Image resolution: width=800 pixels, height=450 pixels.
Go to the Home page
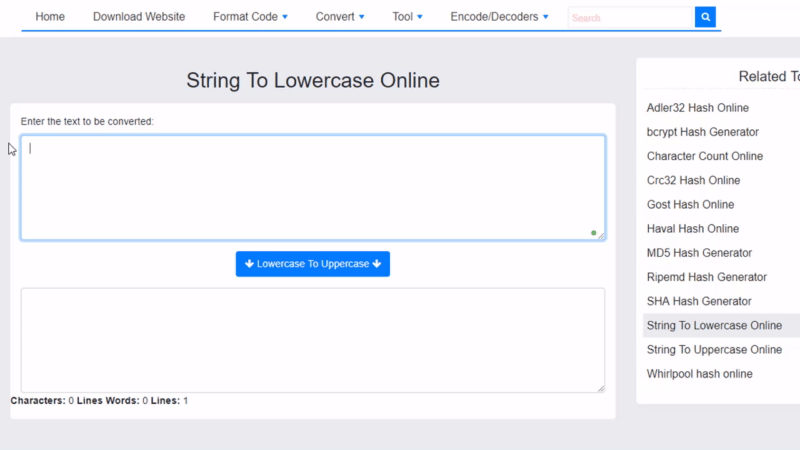50,17
